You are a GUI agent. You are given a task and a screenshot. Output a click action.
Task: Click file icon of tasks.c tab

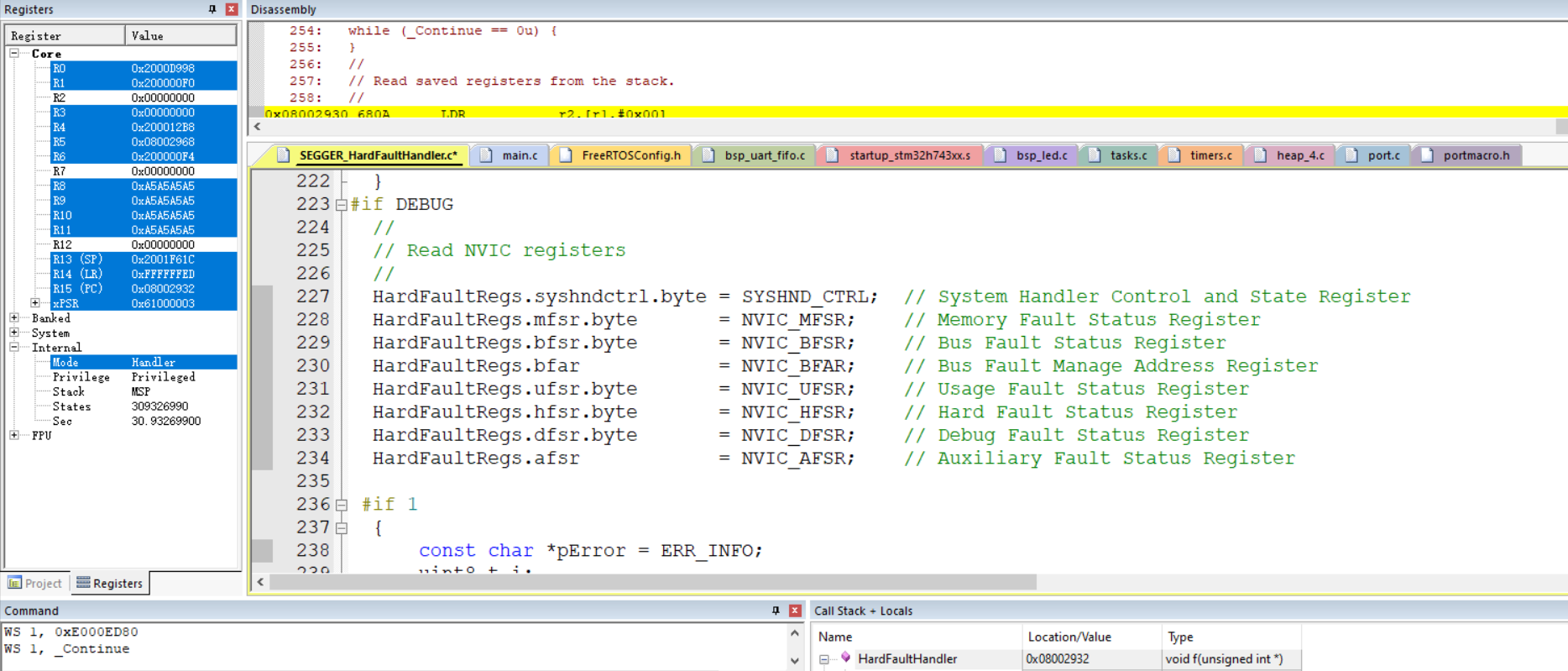point(1095,155)
